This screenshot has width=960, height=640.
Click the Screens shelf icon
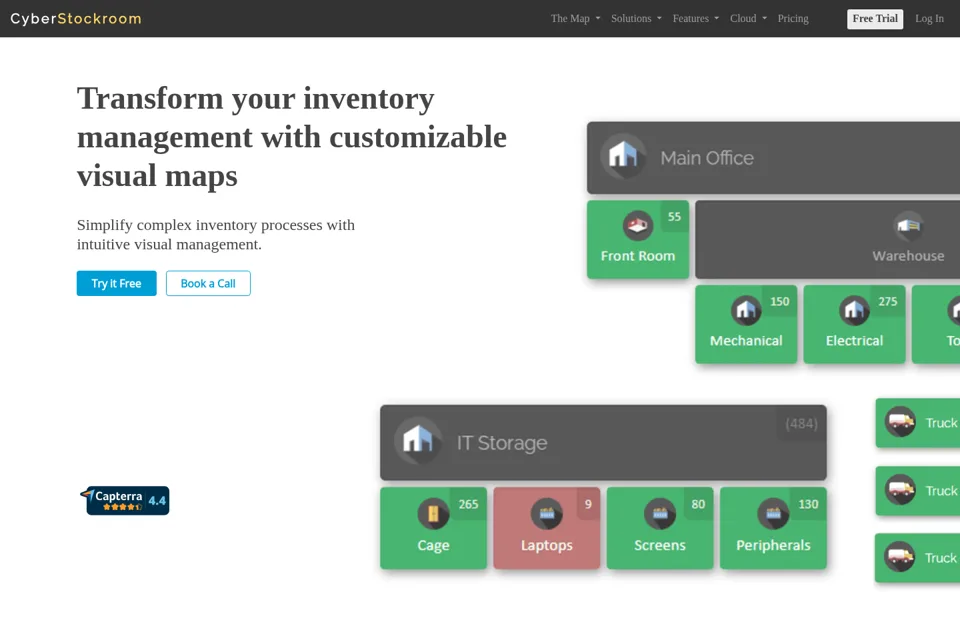click(660, 513)
